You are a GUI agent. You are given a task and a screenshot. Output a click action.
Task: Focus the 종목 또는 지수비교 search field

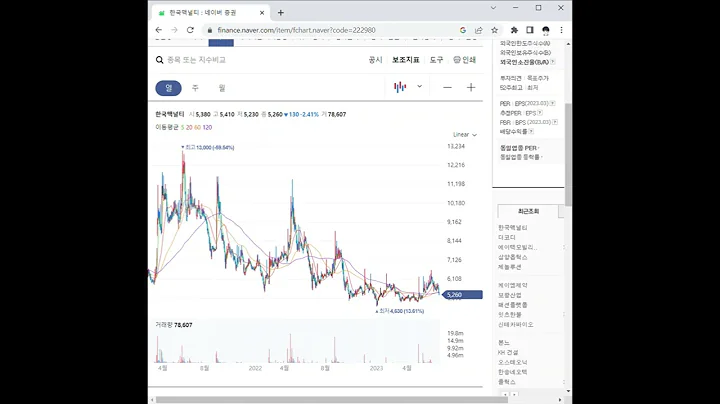(x=197, y=60)
